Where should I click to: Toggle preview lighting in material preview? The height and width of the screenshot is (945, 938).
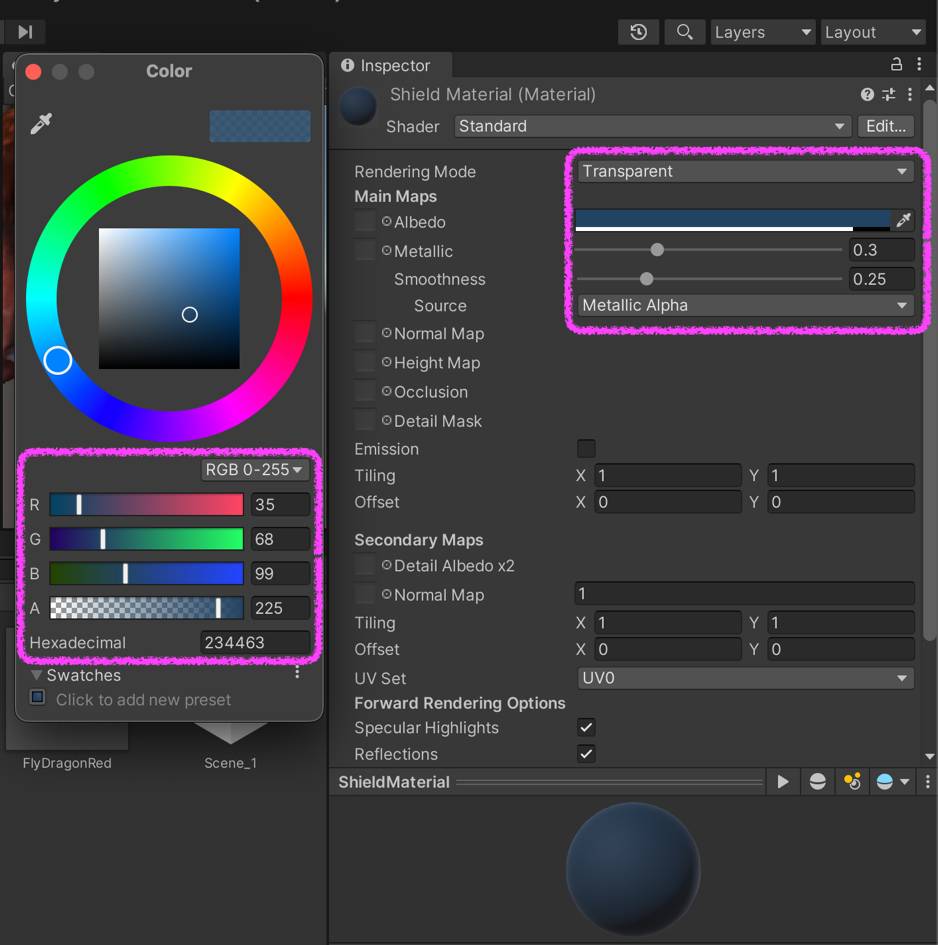point(852,782)
